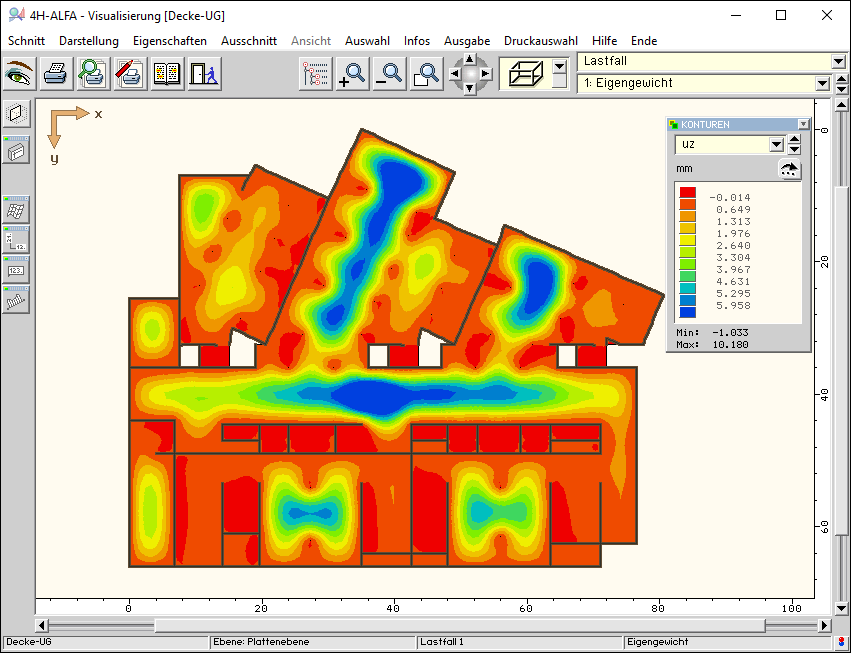
Task: Toggle the spring supports display button
Action: (17, 299)
